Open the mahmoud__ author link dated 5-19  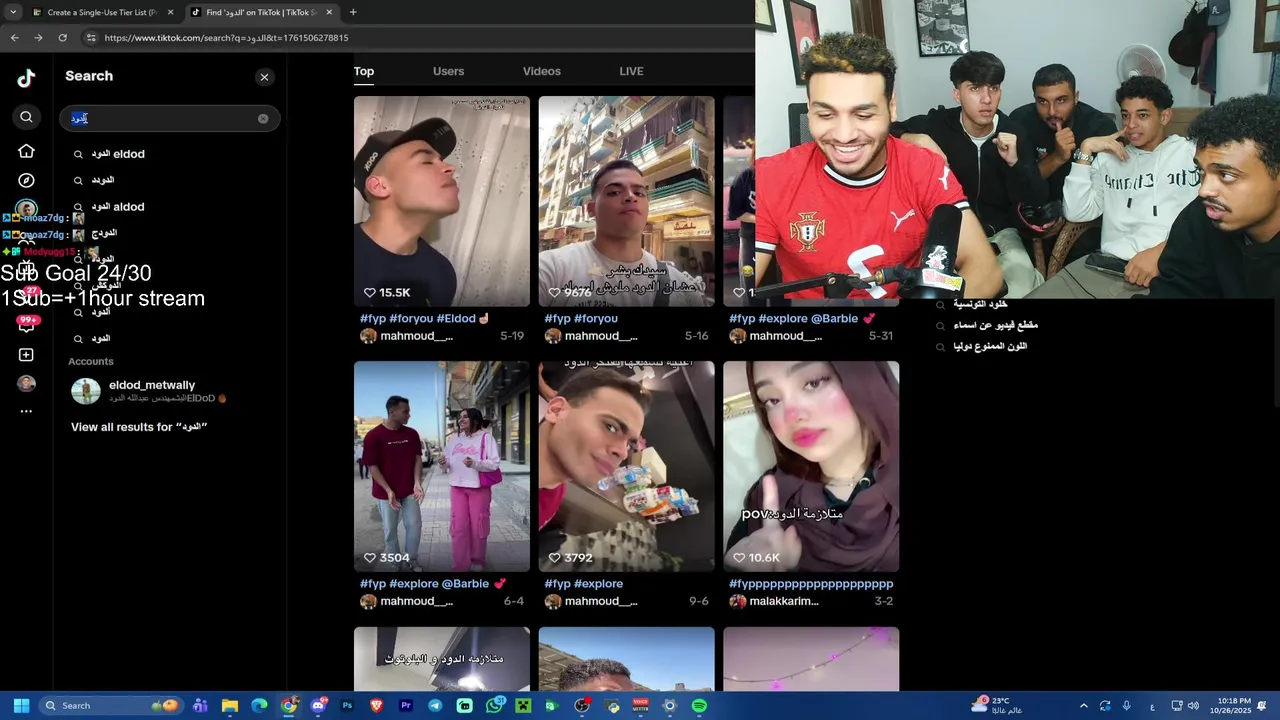[x=416, y=336]
